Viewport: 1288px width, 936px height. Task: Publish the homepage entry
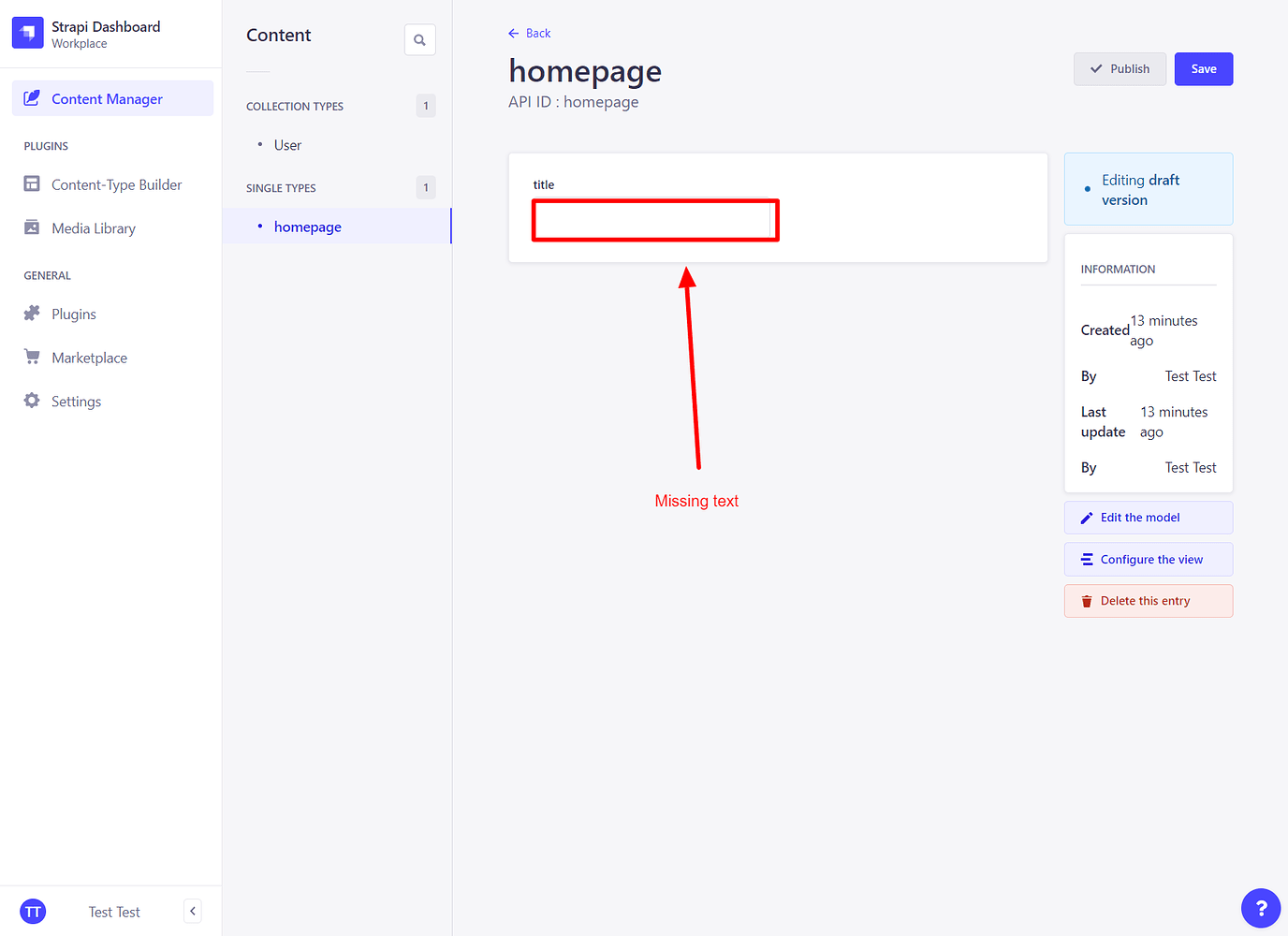tap(1120, 69)
